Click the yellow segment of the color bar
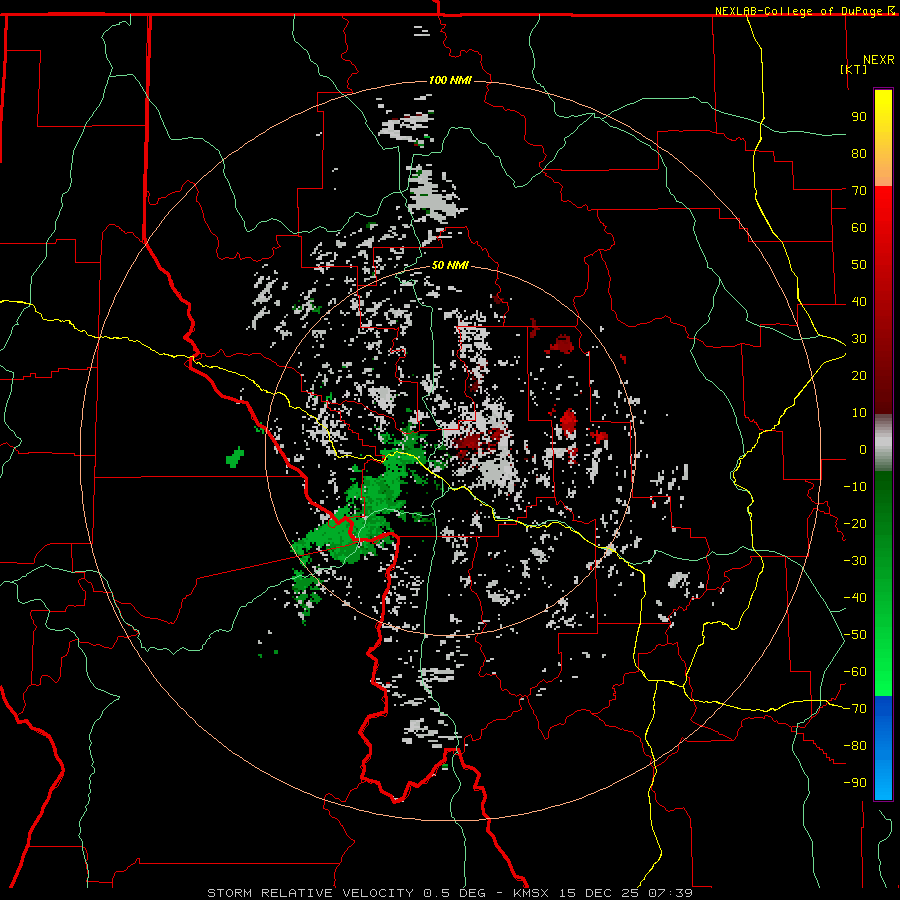Screen dimensions: 900x900 (883, 138)
